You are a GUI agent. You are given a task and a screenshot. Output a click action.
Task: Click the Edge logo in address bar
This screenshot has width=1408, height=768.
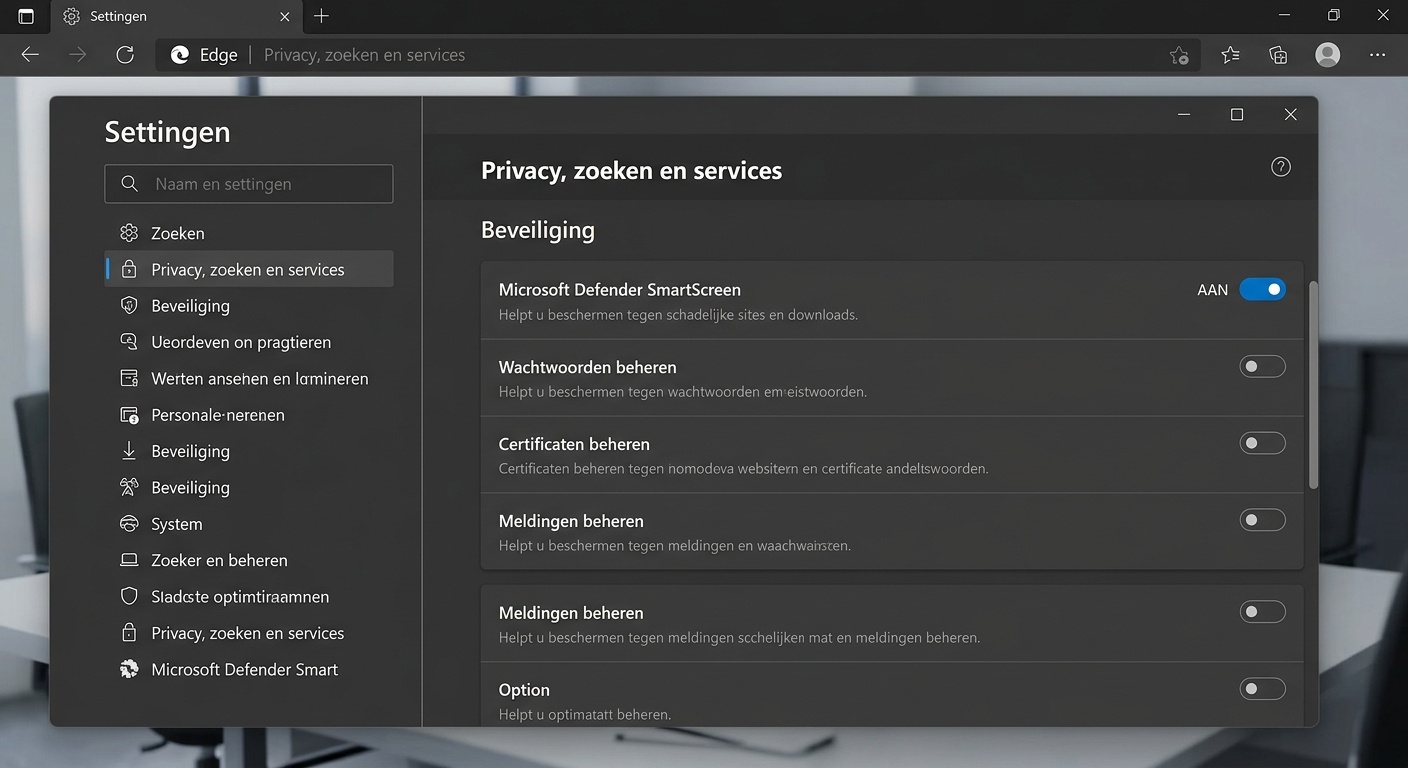[180, 55]
